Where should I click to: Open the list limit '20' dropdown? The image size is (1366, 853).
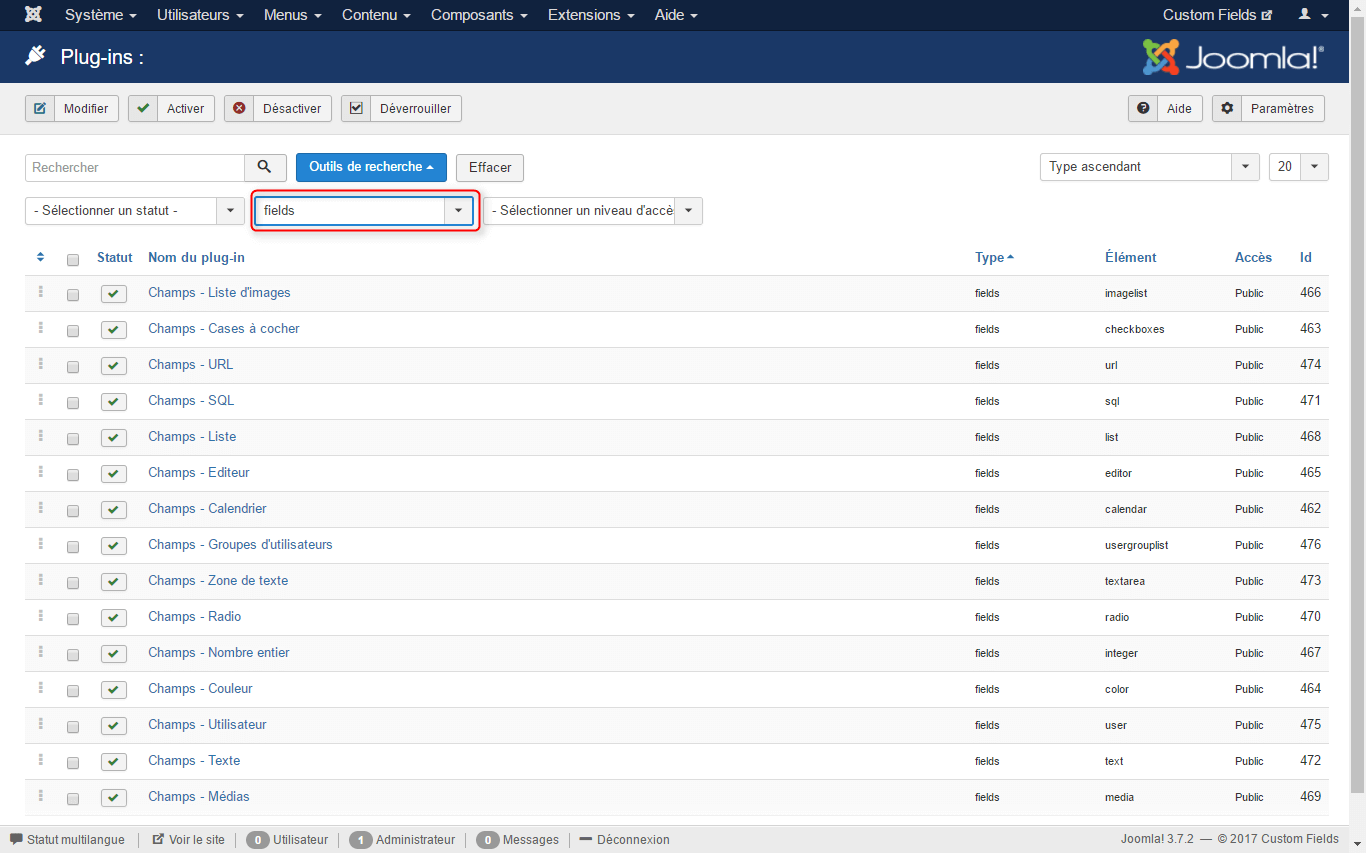coord(1299,167)
